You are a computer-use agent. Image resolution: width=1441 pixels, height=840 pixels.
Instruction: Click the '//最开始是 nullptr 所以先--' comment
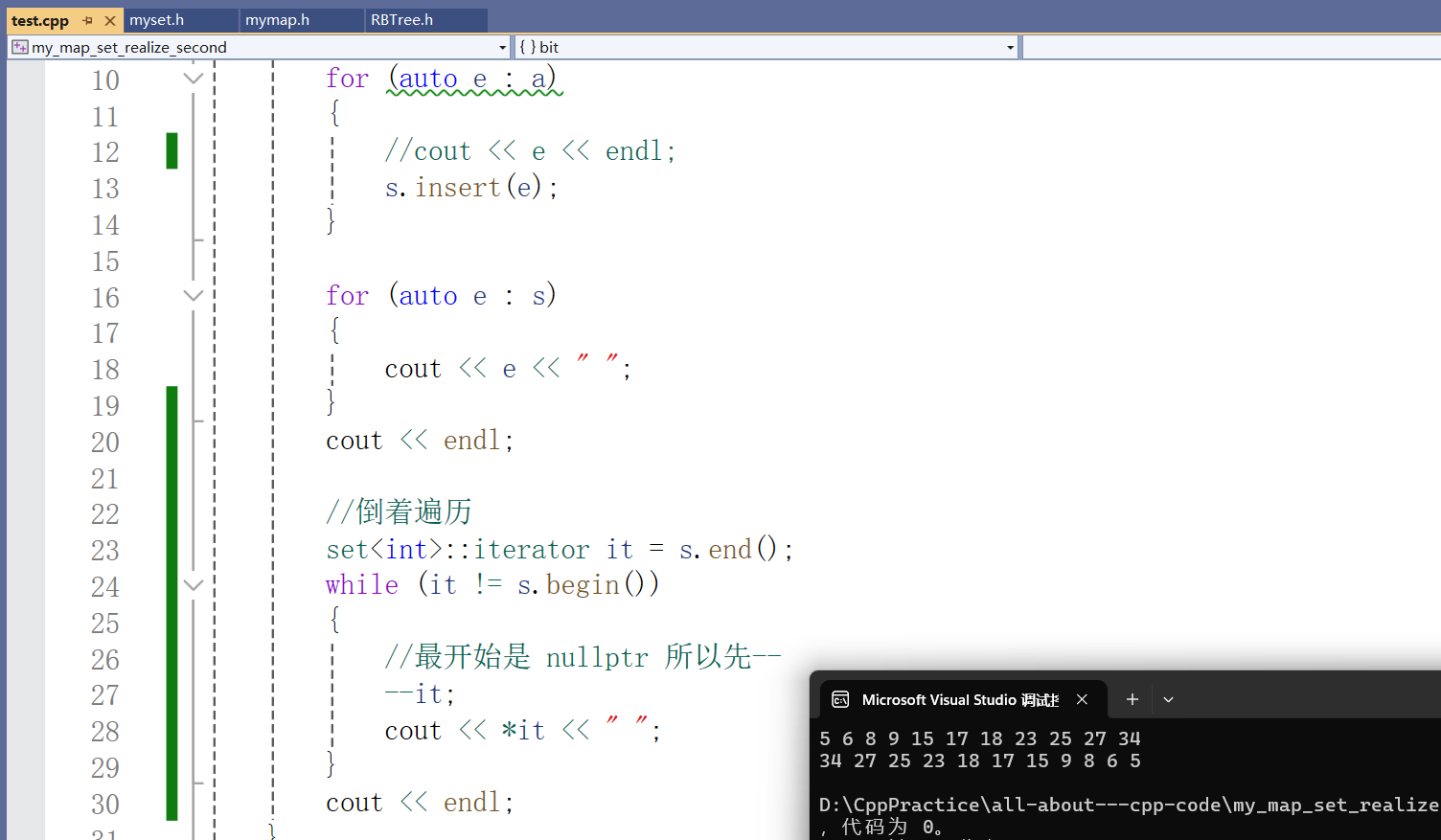(583, 657)
